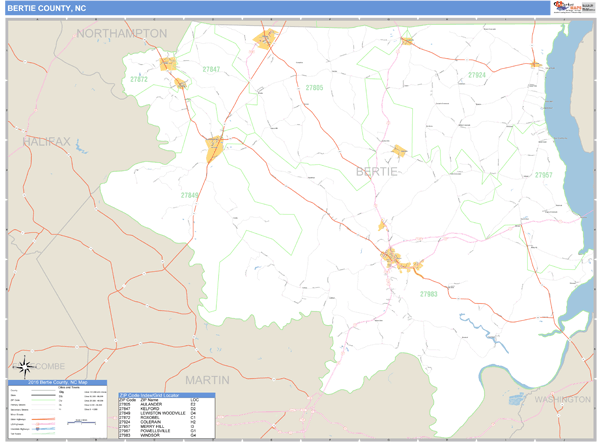This screenshot has height=442, width=600.
Task: Click the 27924 ZIP label on the map
Action: click(476, 75)
